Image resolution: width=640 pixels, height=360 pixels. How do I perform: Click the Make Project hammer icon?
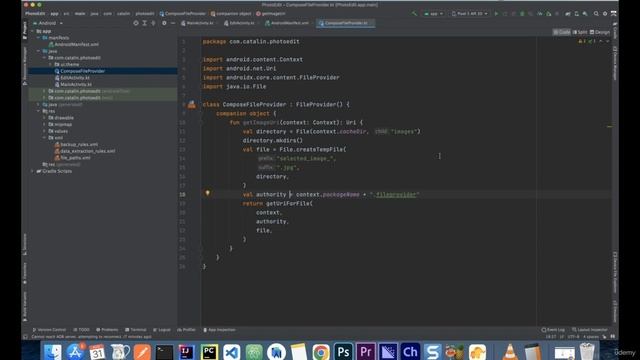point(414,14)
